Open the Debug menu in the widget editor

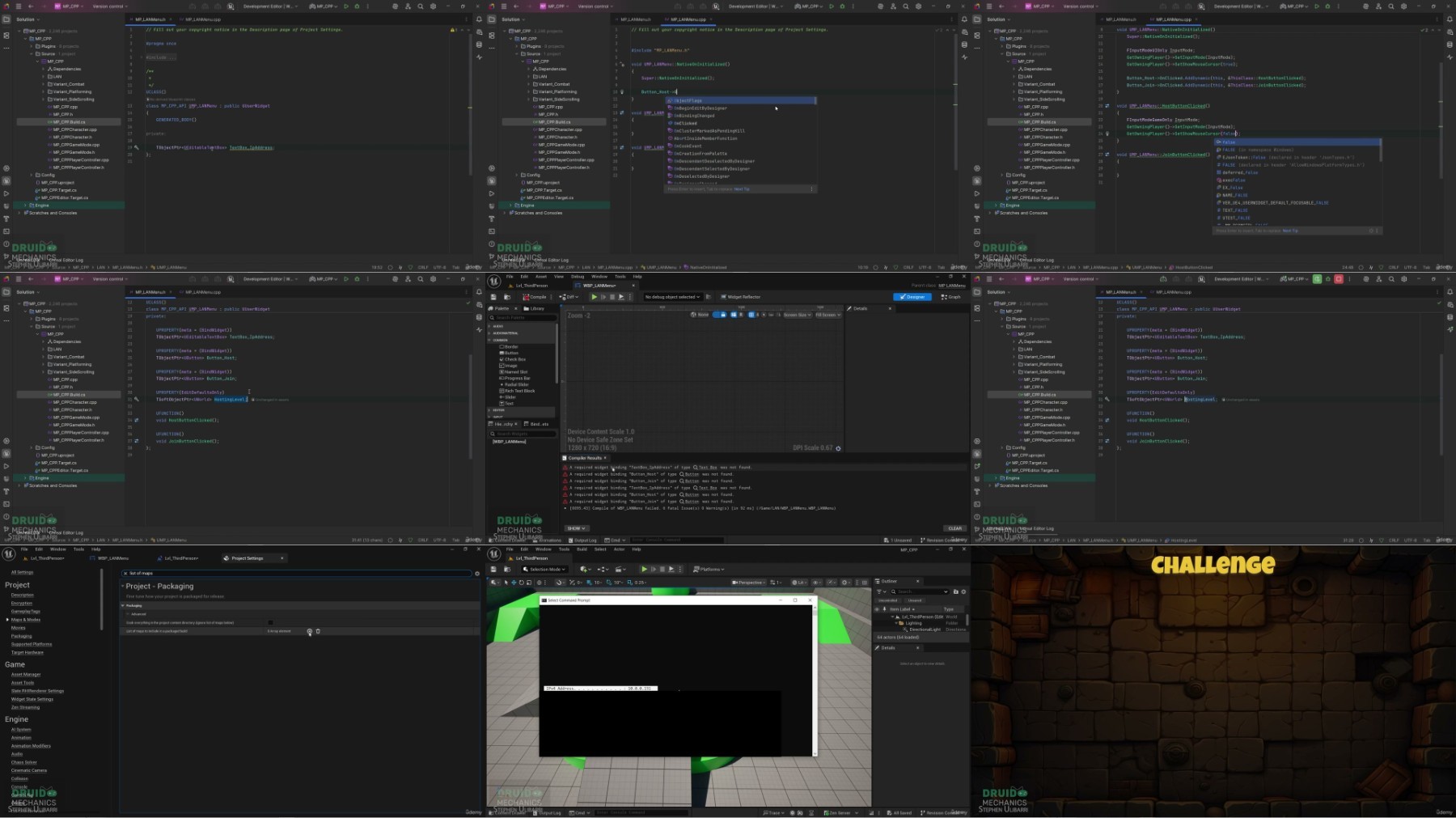578,277
